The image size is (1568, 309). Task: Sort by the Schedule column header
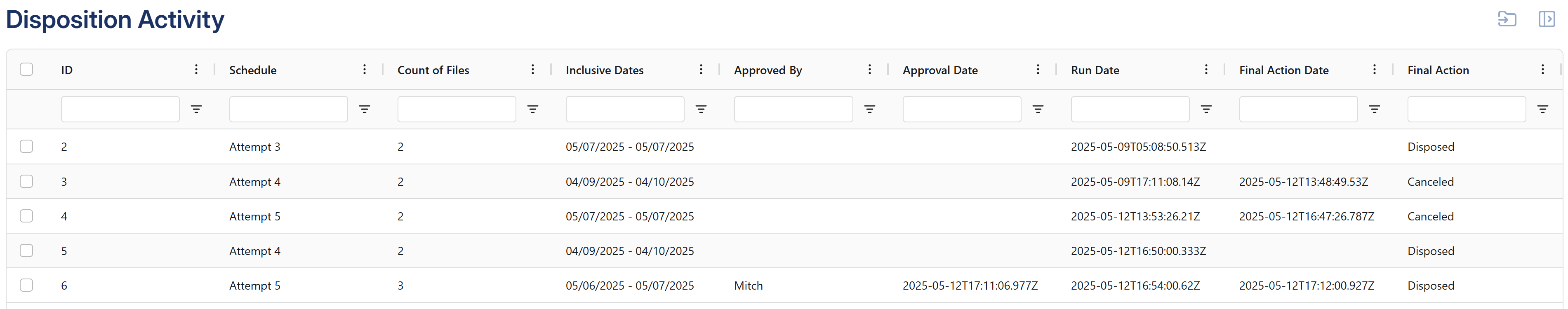(x=253, y=70)
